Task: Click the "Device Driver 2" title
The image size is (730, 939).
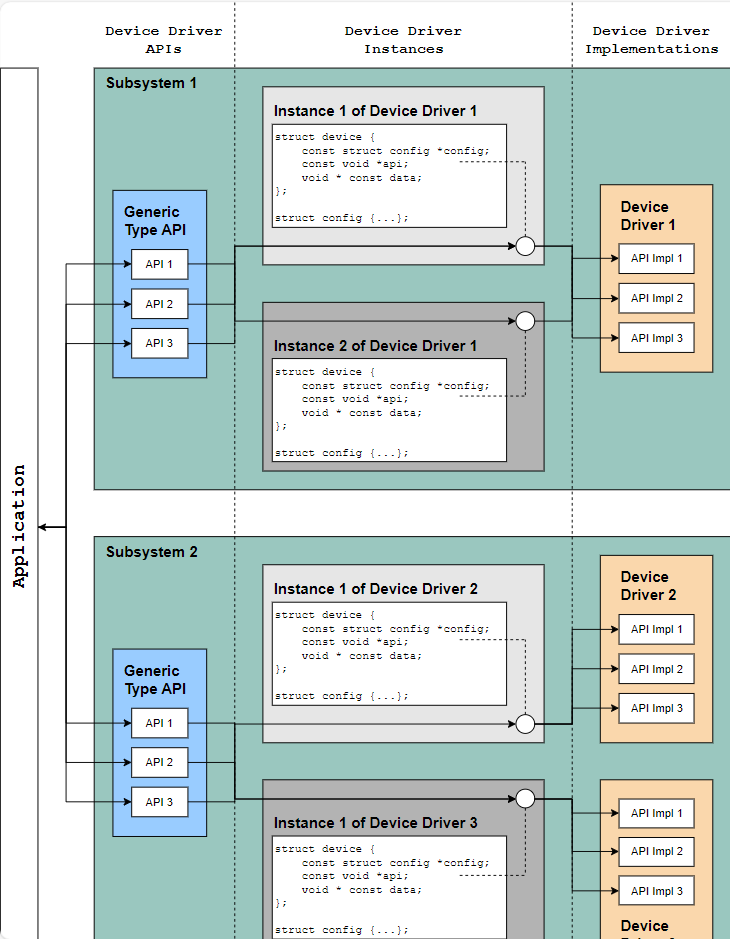Action: coord(648,586)
